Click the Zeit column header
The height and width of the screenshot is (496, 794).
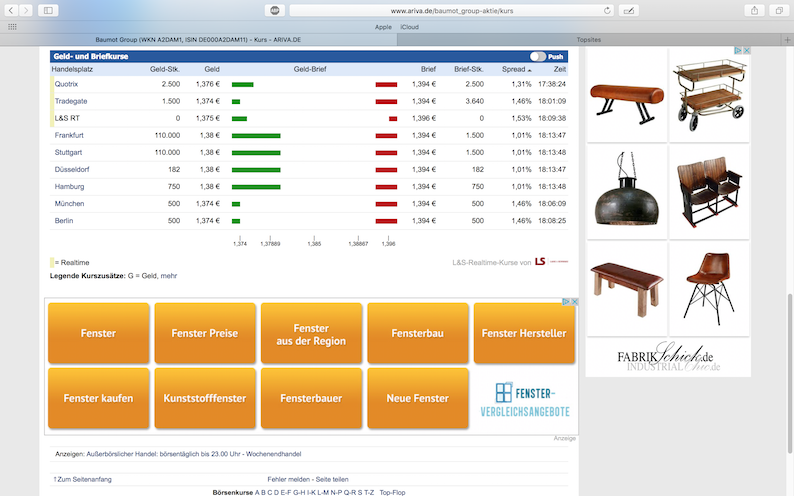[560, 69]
